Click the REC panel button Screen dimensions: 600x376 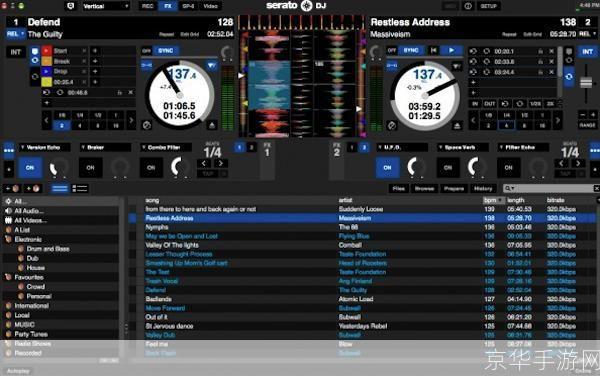tap(147, 6)
